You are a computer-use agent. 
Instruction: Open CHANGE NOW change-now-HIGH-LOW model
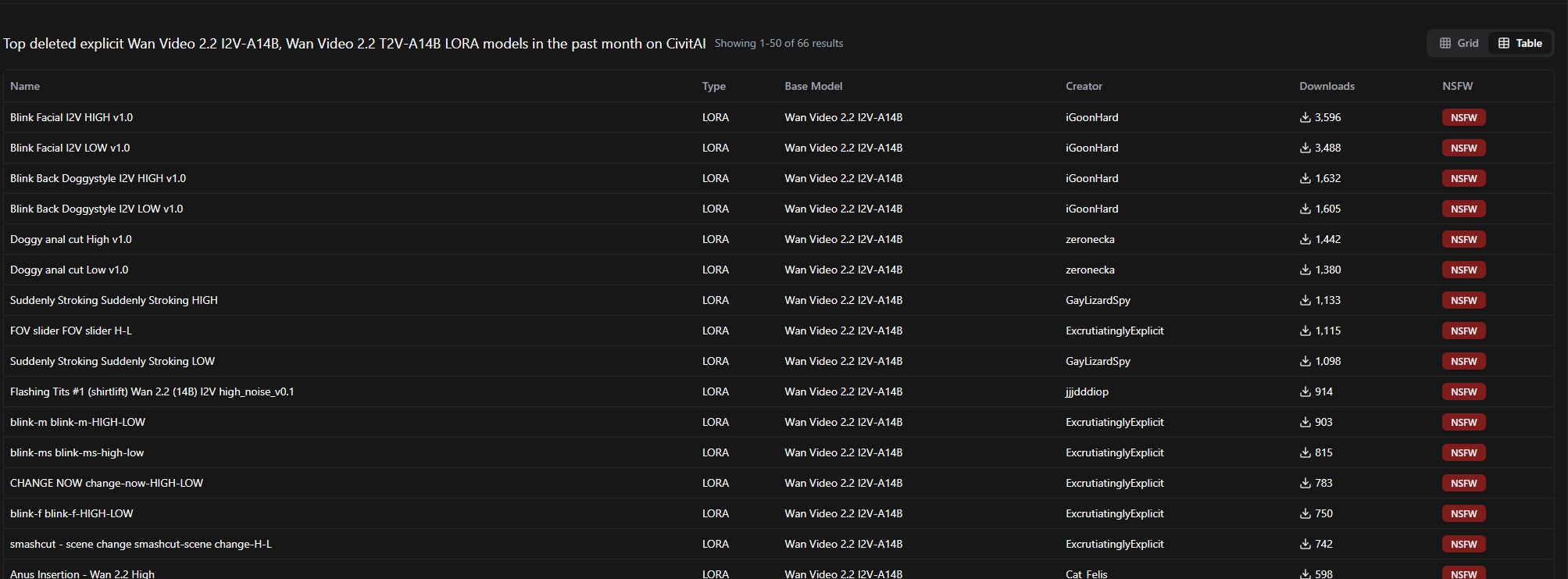point(106,483)
